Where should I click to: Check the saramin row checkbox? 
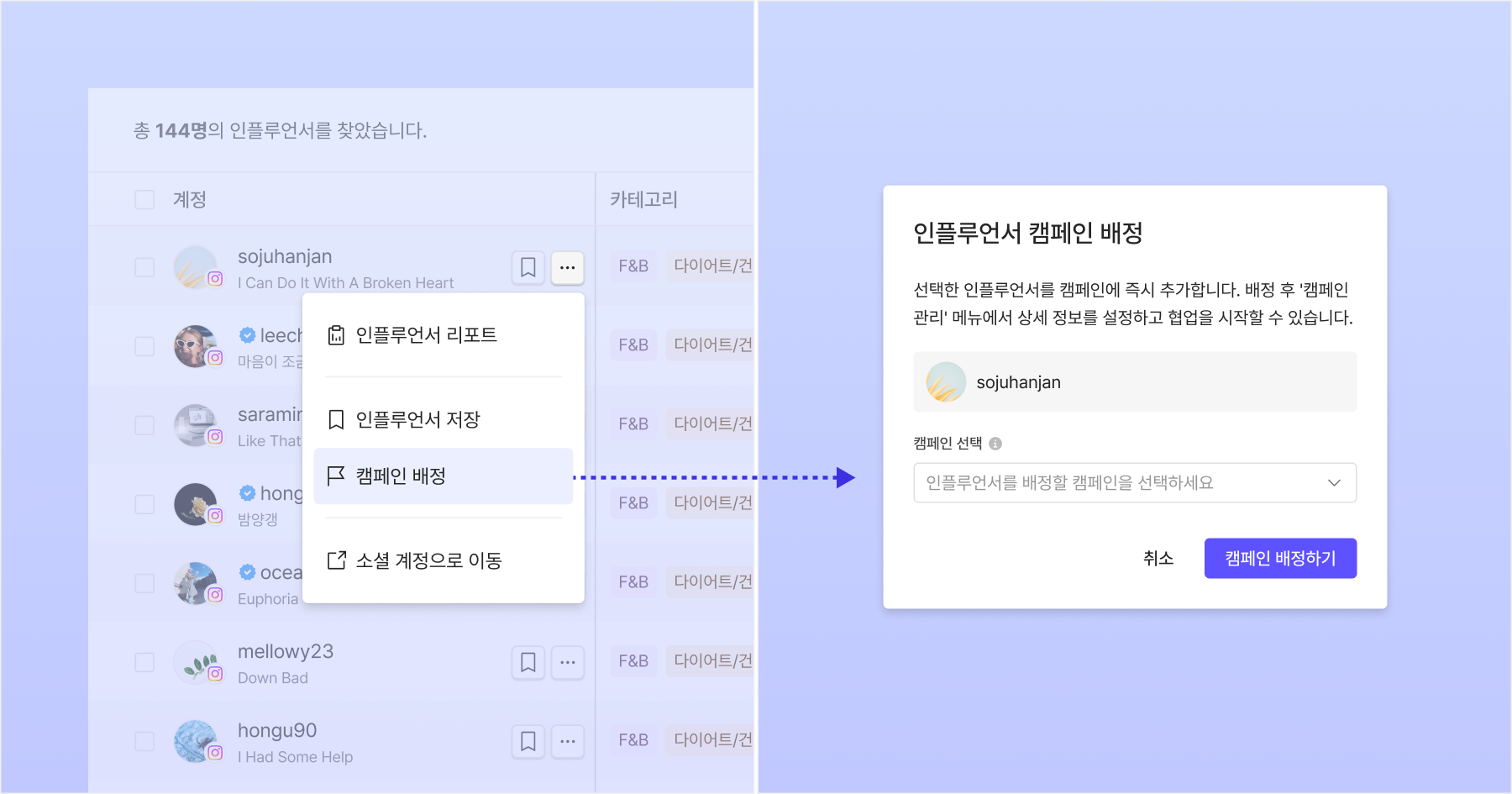144,425
